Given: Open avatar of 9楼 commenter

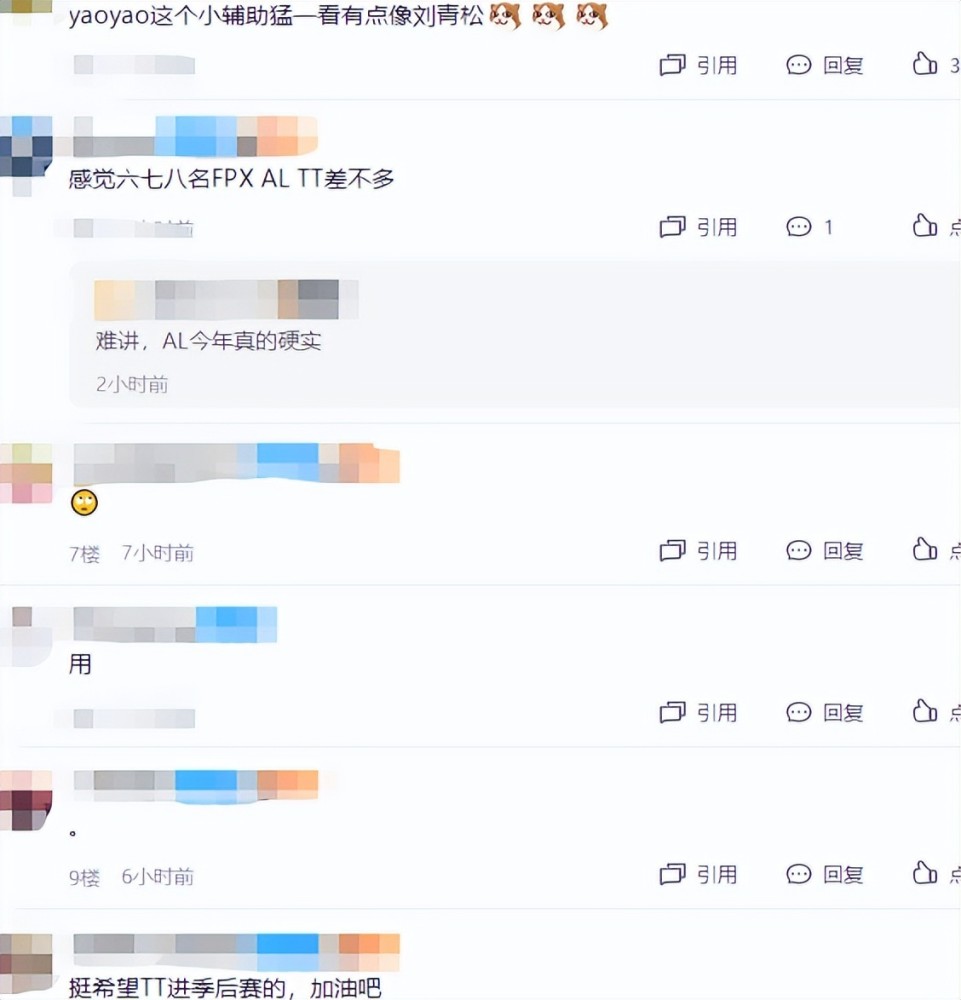Looking at the screenshot, I should pyautogui.click(x=26, y=800).
